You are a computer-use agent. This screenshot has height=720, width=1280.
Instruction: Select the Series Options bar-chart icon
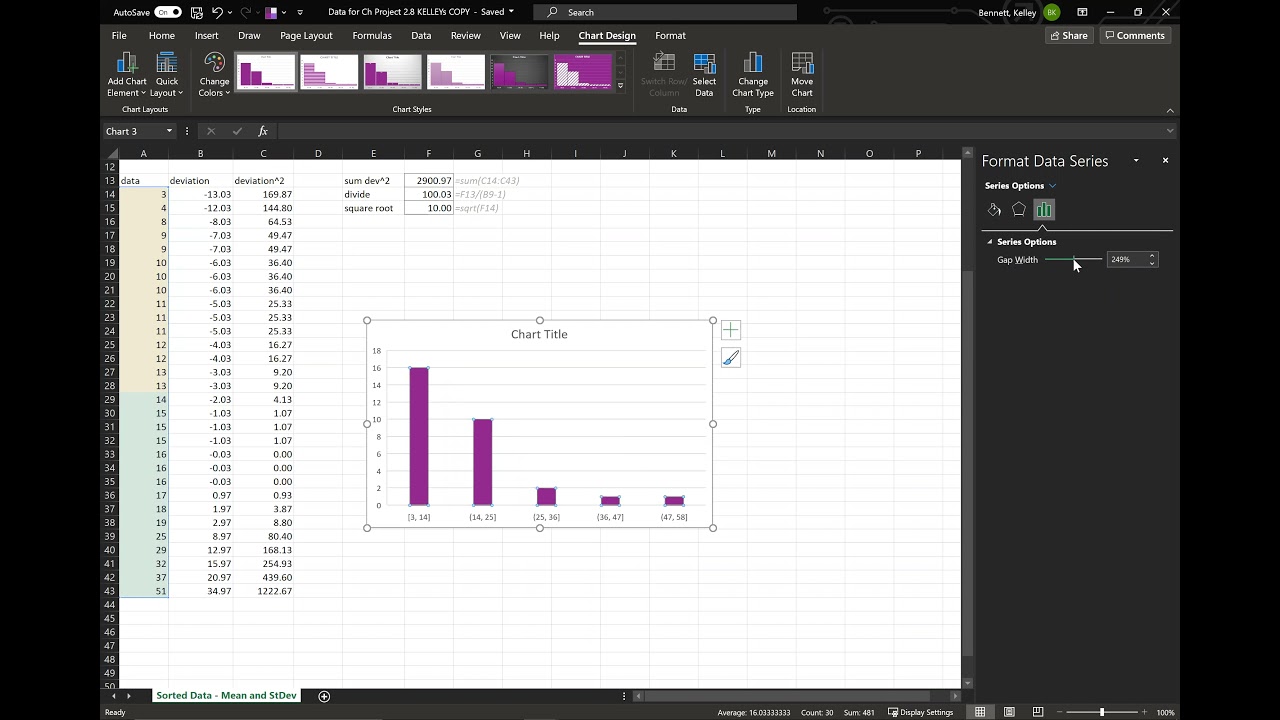pos(1044,209)
